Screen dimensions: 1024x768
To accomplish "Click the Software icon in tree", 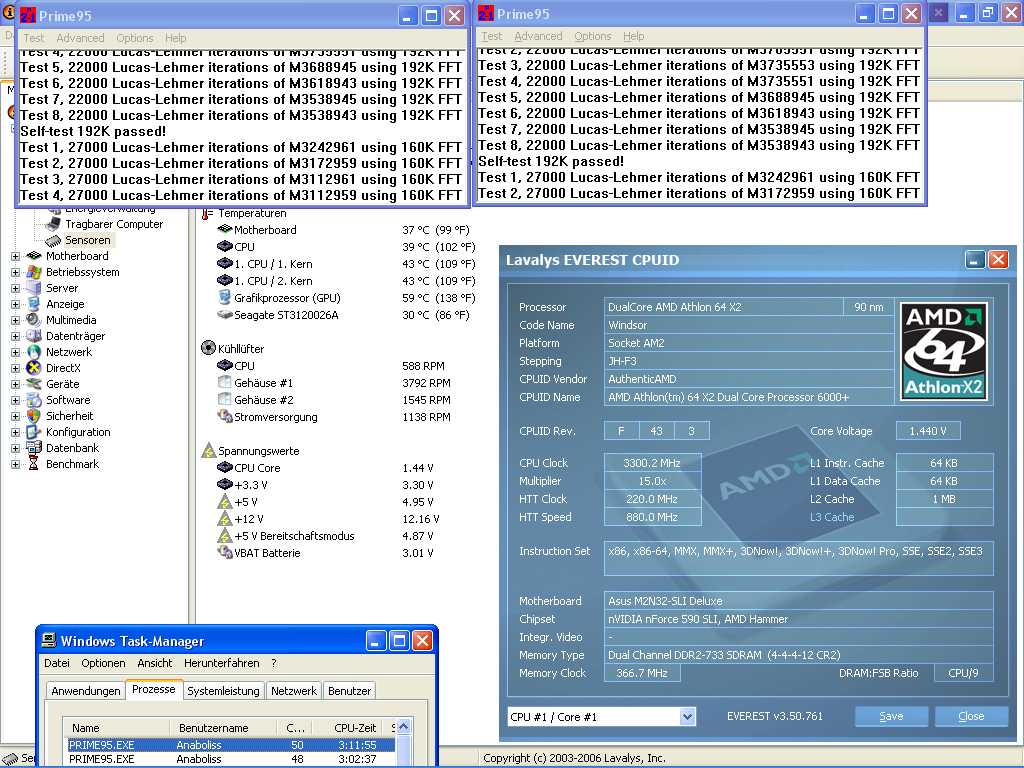I will [x=34, y=400].
